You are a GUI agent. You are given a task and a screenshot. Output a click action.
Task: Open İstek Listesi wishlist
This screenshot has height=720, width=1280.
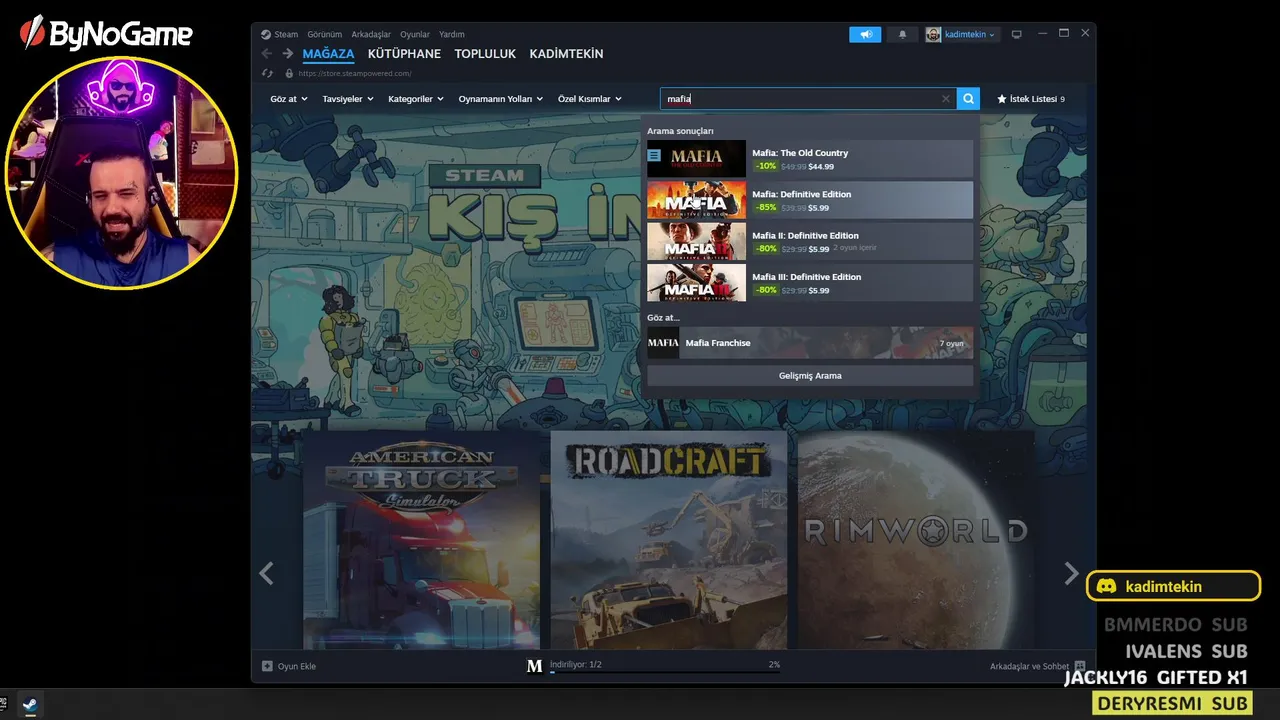point(1031,99)
